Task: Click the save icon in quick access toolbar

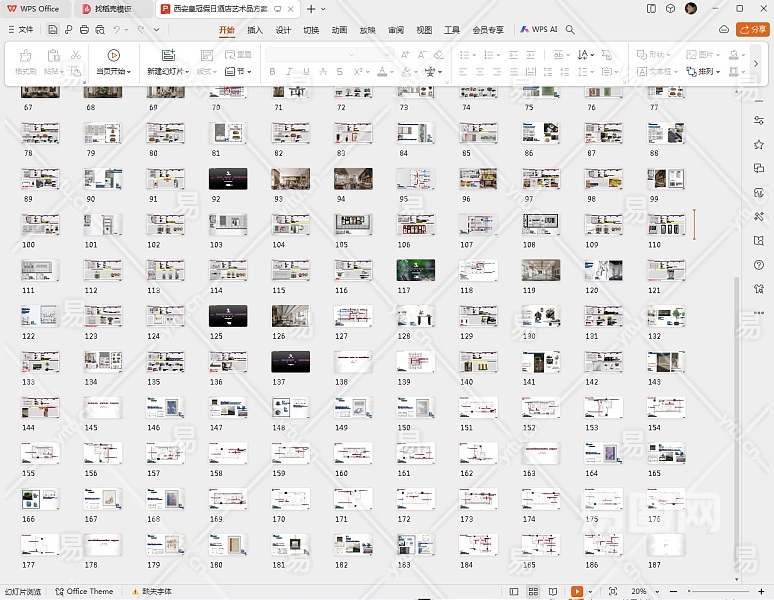Action: click(52, 30)
